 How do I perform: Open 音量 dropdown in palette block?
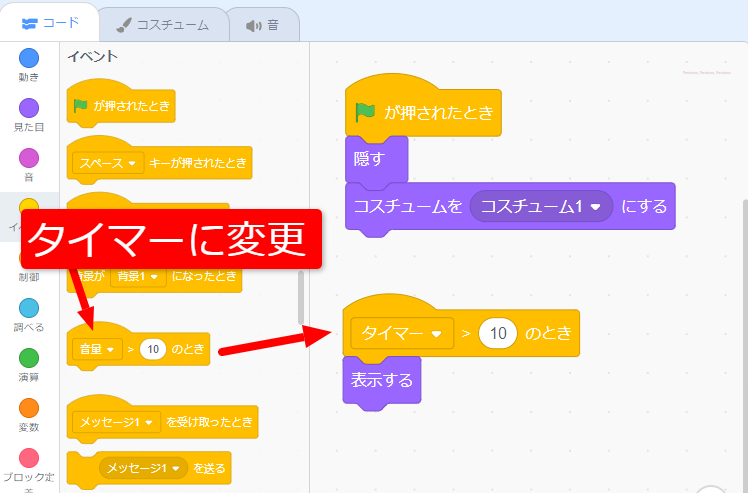[x=97, y=349]
